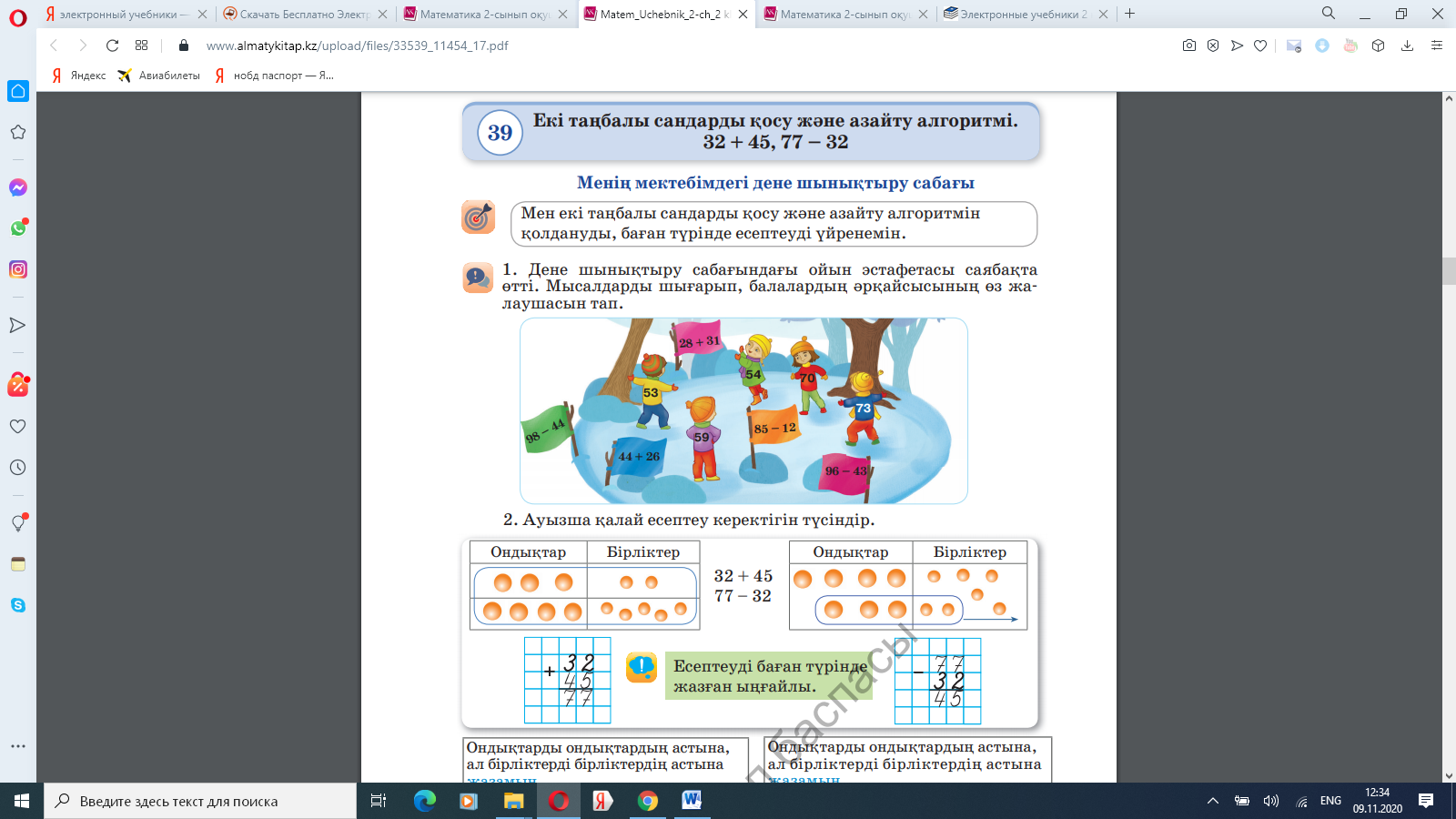Add page to bookmarks with heart icon

point(1260,45)
